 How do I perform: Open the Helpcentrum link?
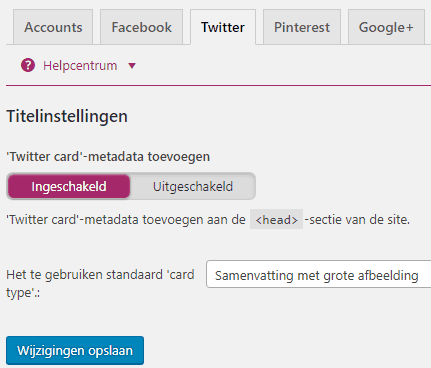point(80,66)
